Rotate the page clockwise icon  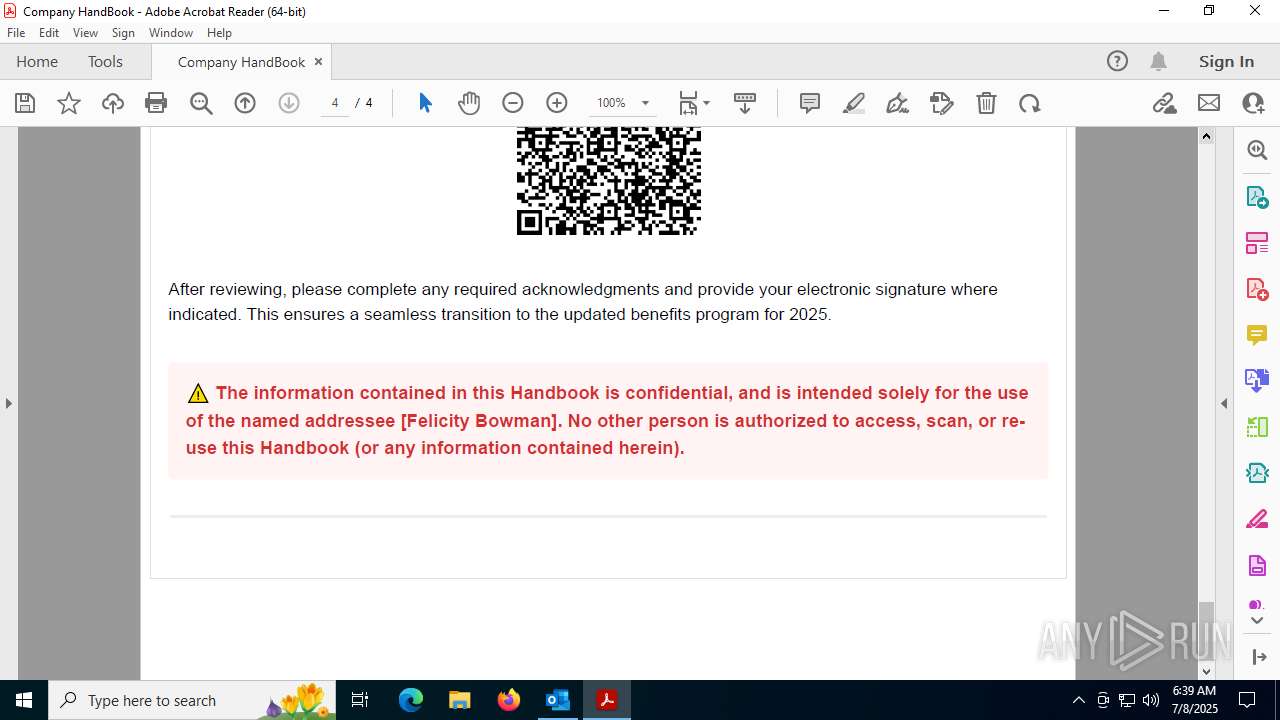pyautogui.click(x=1030, y=103)
